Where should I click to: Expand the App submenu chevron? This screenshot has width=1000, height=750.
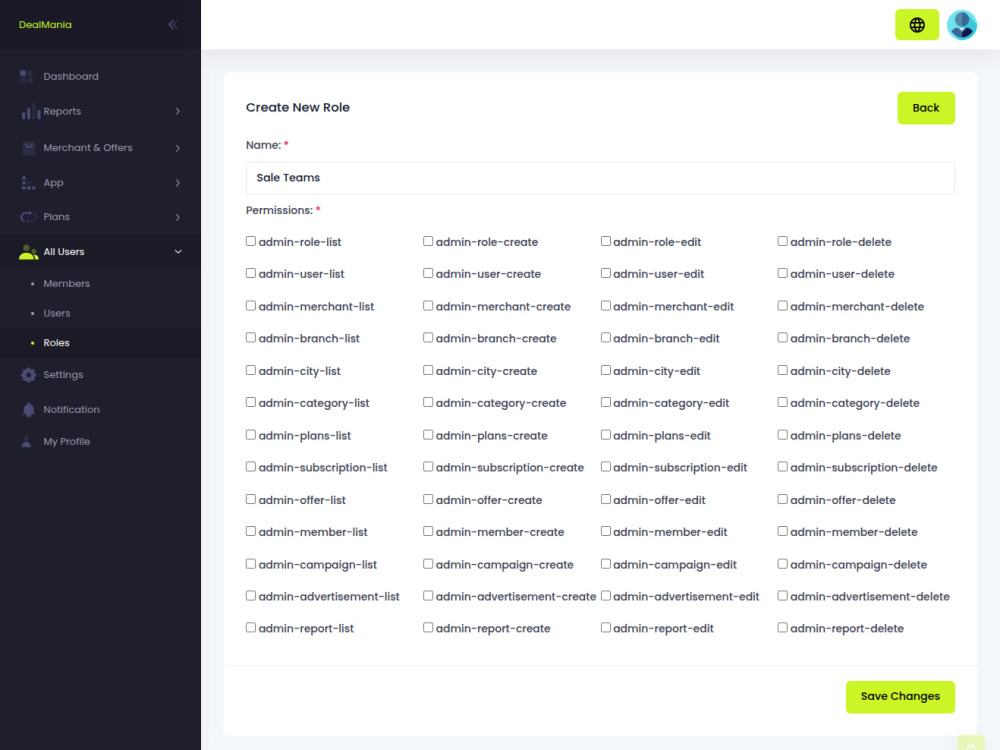point(177,183)
